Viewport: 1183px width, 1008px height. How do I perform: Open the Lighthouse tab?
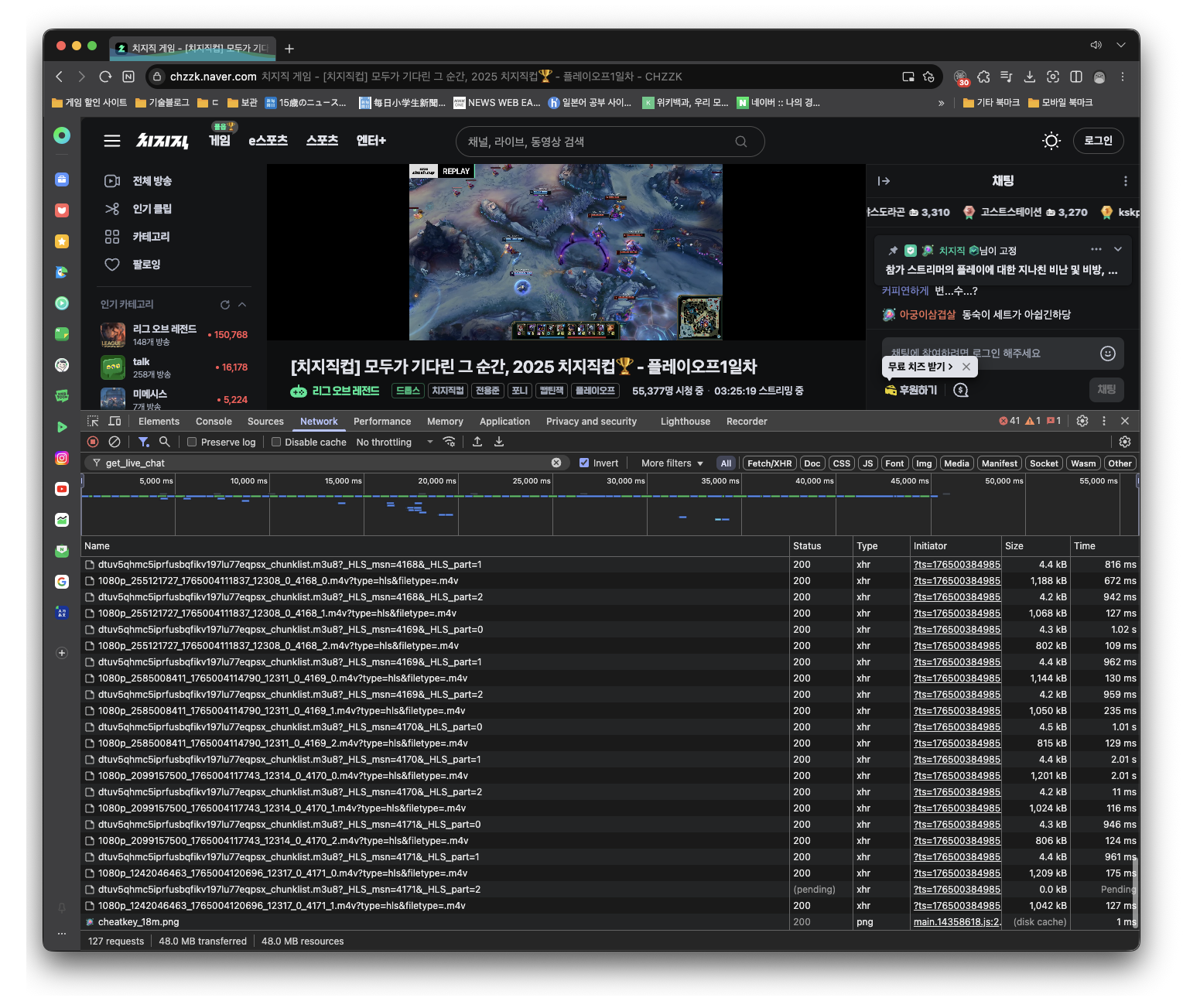click(685, 422)
